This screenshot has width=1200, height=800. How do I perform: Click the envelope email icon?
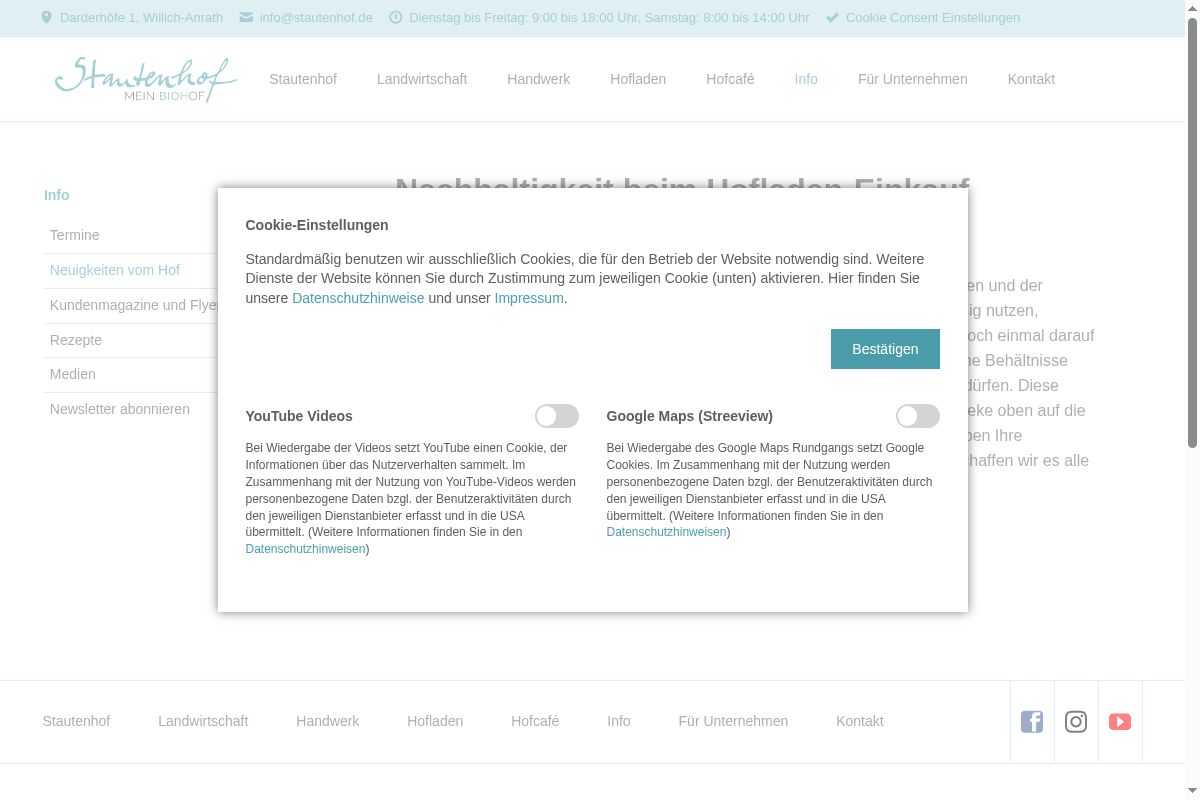point(246,17)
